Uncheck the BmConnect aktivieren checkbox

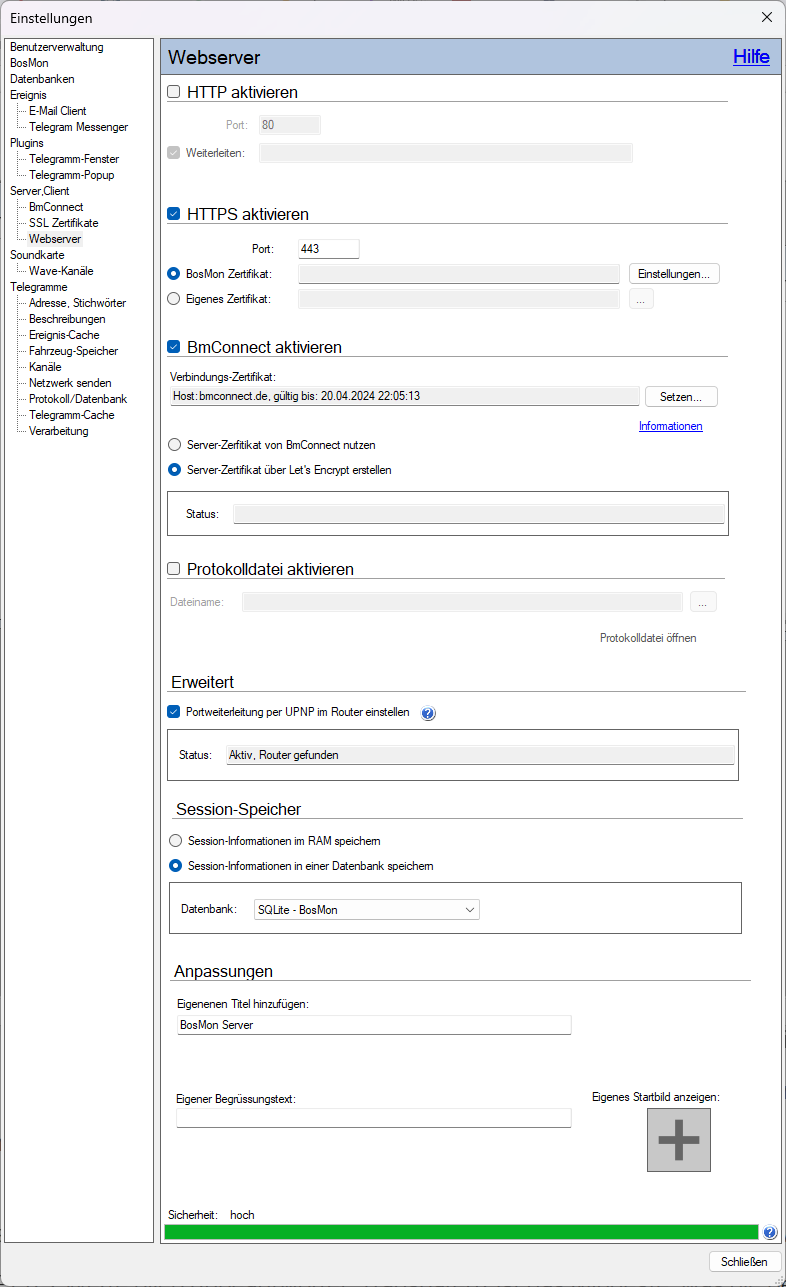coord(174,347)
